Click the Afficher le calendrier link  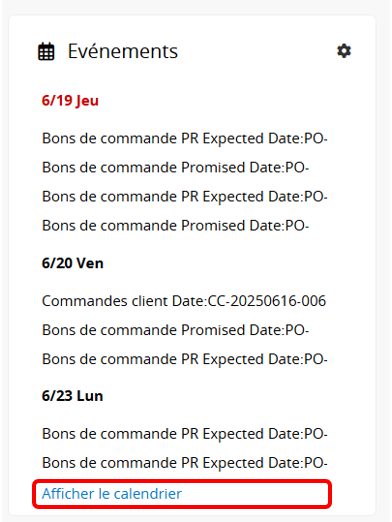(112, 494)
